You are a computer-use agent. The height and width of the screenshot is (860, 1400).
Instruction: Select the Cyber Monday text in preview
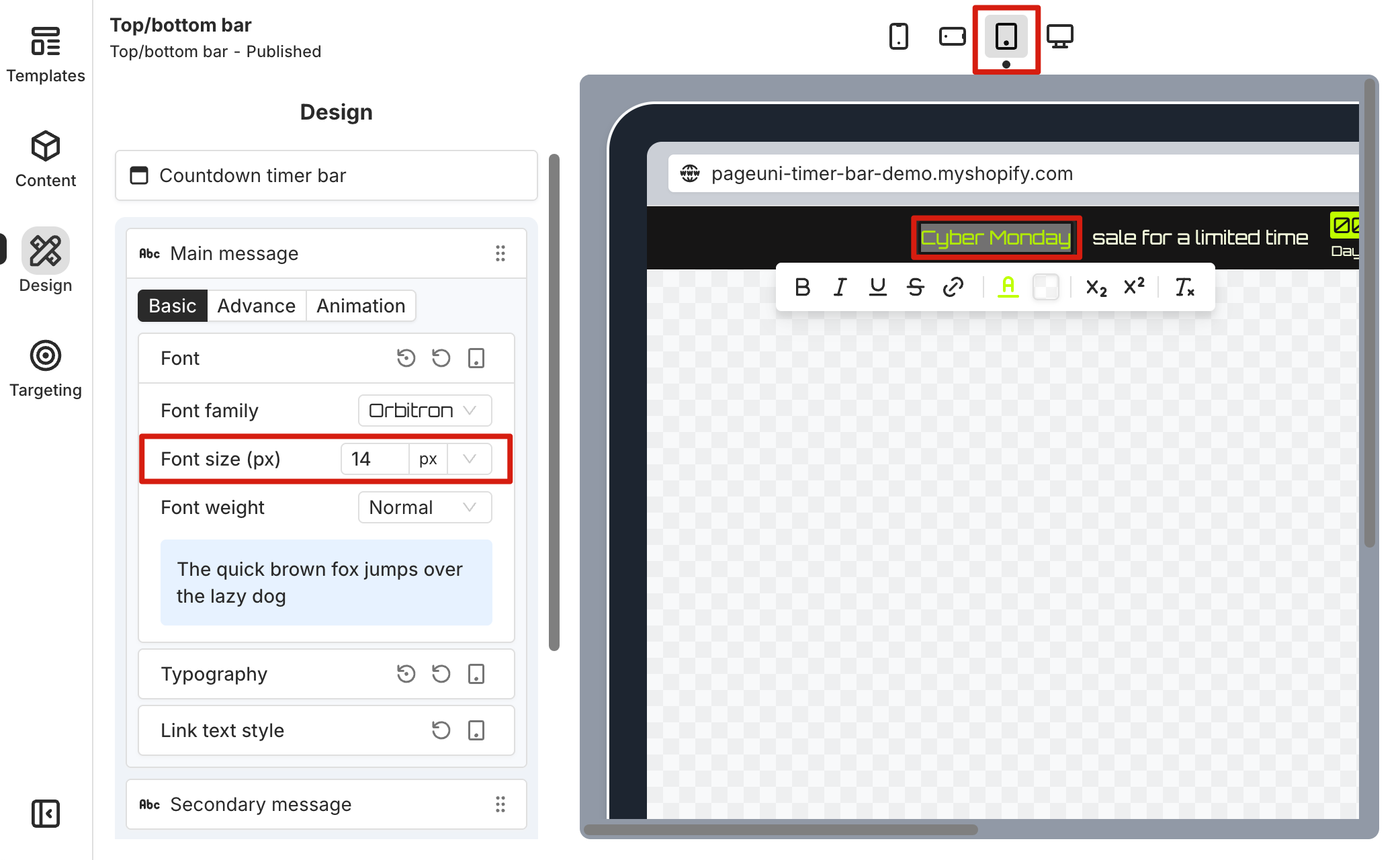996,237
